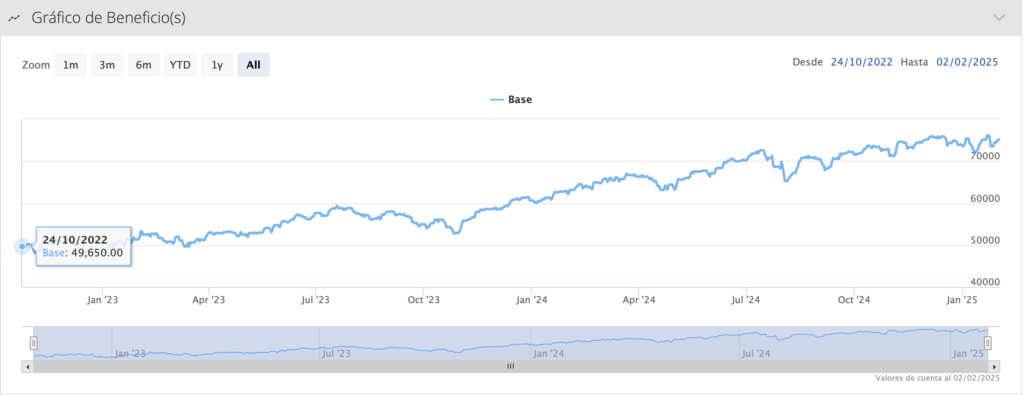This screenshot has width=1024, height=396.
Task: Toggle the Base series legend item
Action: point(511,100)
